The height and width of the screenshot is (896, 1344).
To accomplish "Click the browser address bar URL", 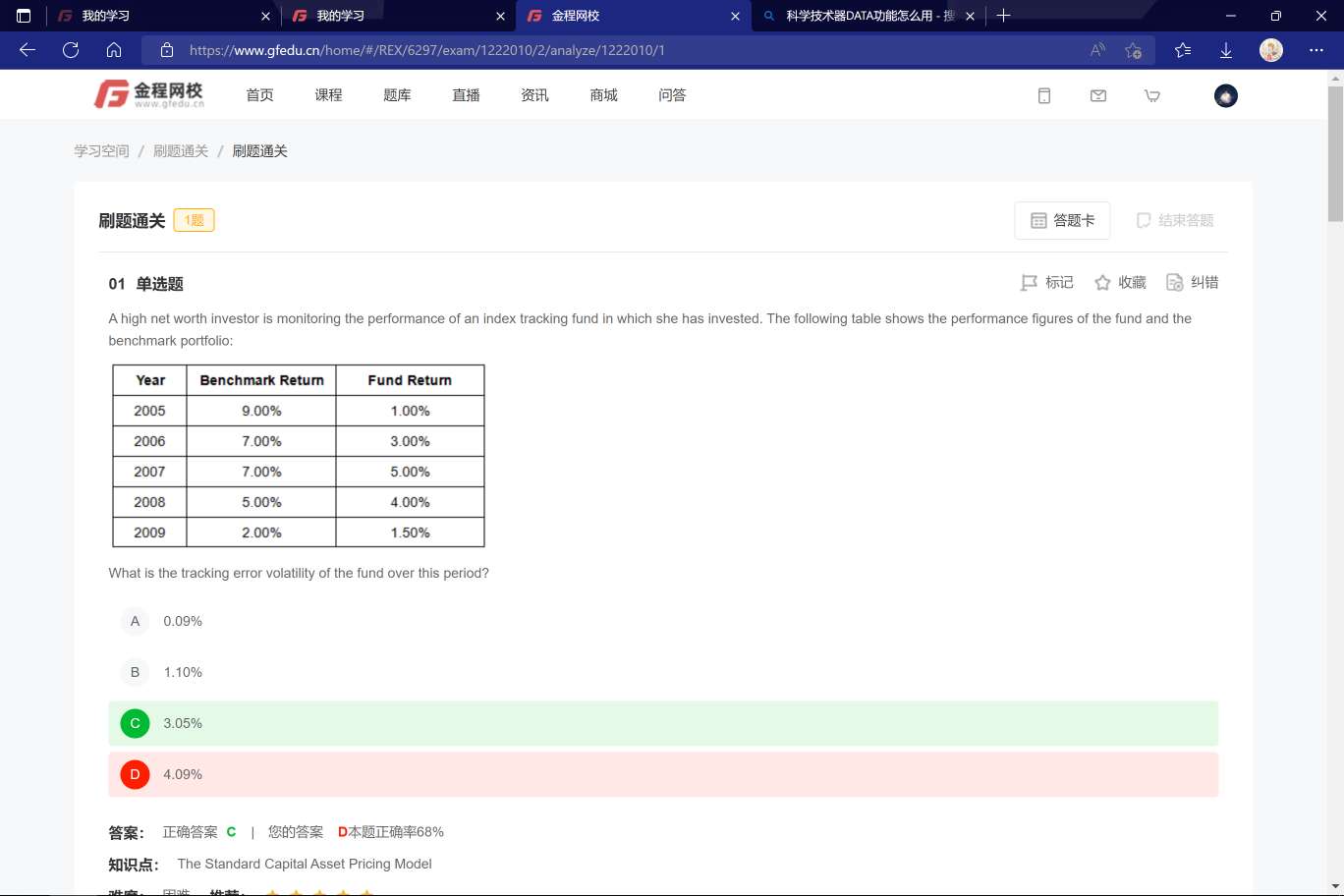I will pos(426,50).
